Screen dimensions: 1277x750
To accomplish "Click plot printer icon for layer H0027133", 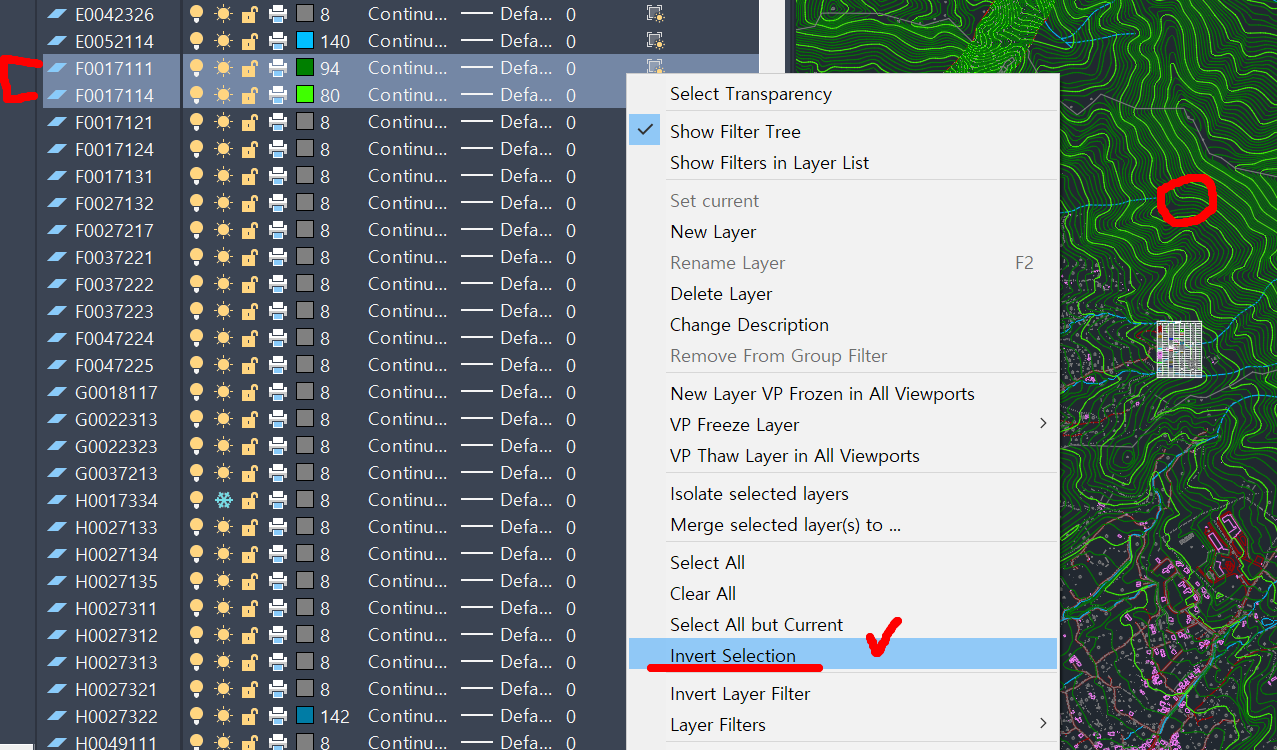I will point(278,527).
